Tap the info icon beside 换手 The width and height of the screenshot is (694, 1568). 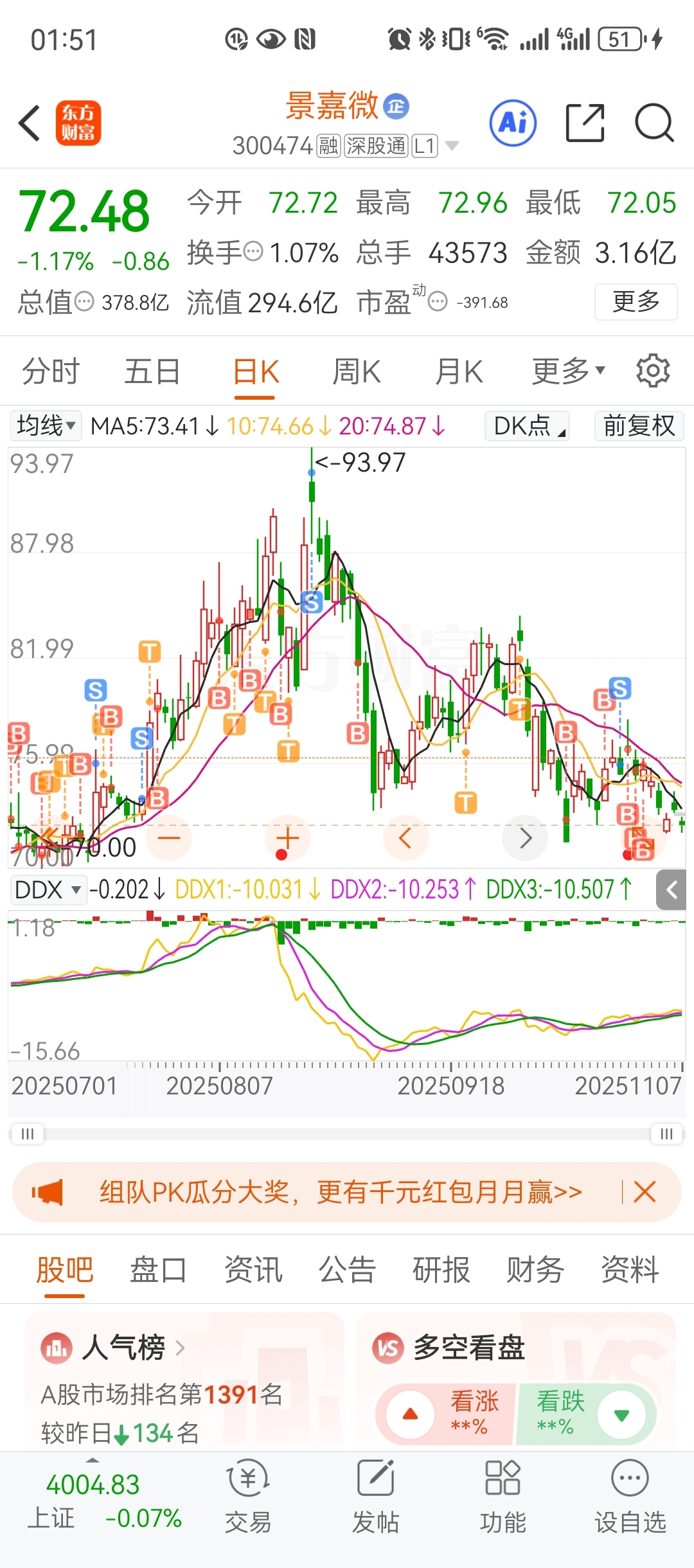254,251
